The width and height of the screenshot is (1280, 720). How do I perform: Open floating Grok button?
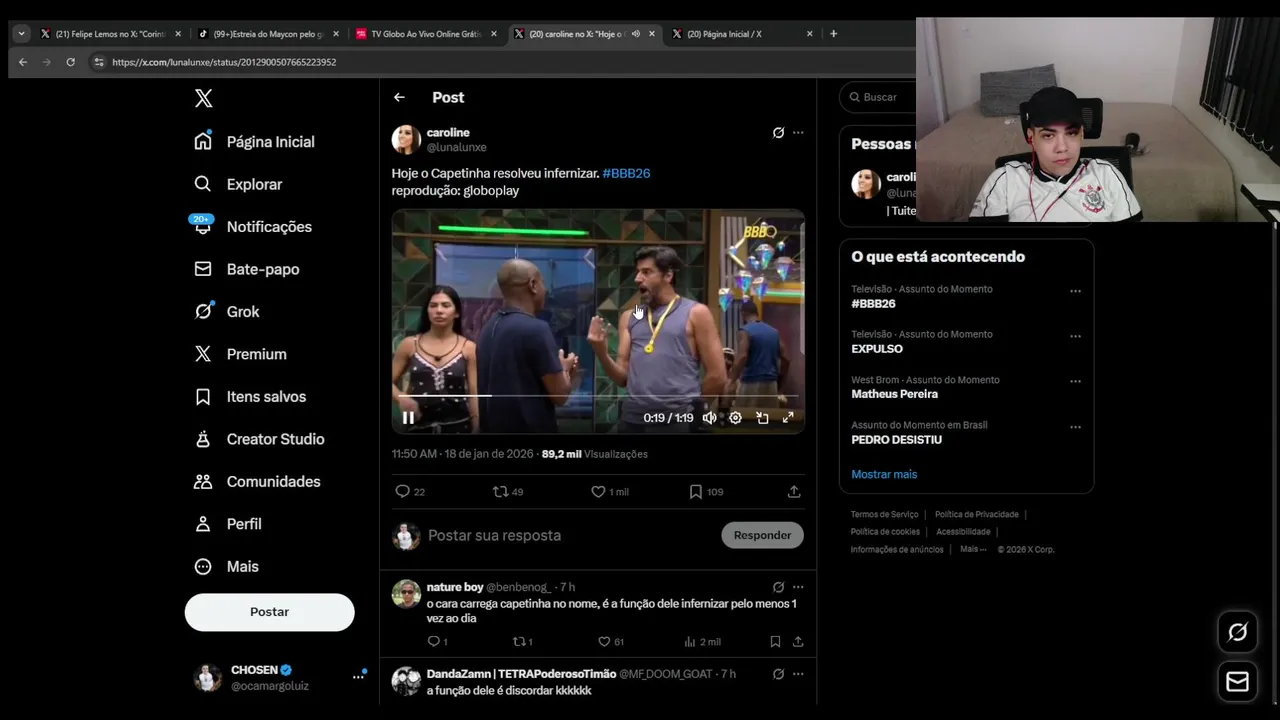pyautogui.click(x=1237, y=632)
